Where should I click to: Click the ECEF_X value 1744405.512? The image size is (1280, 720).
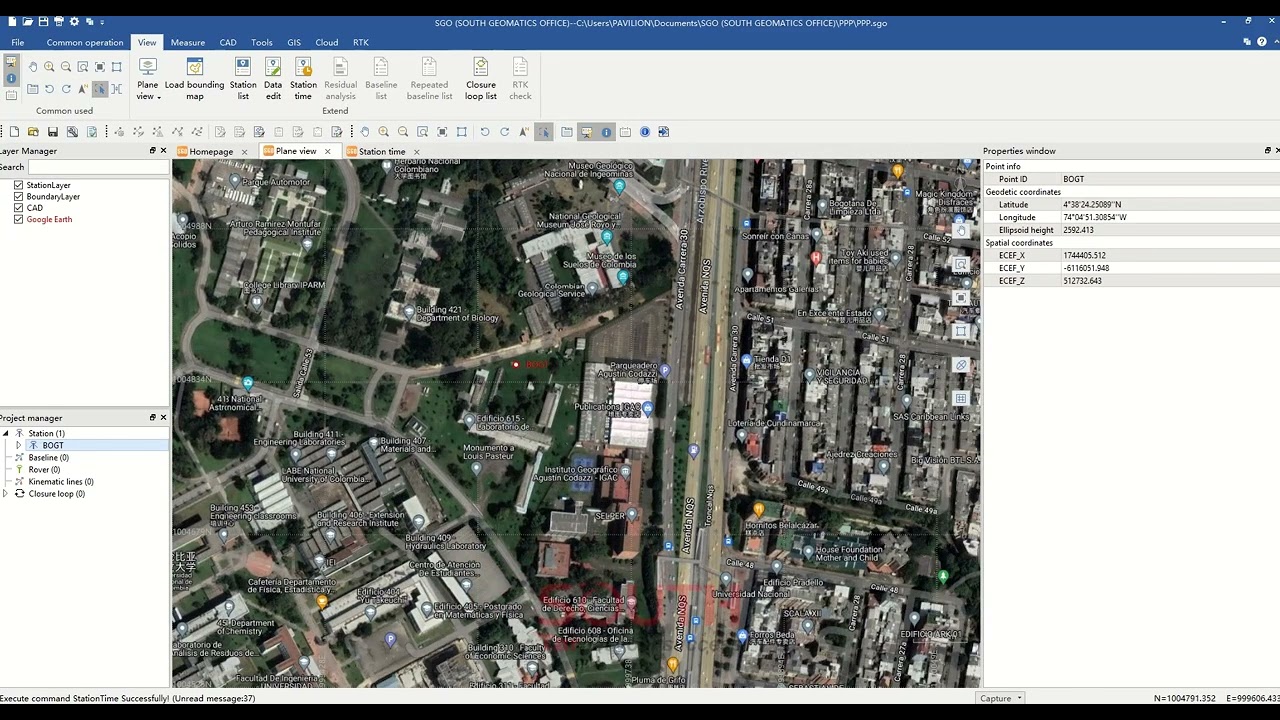coord(1168,255)
